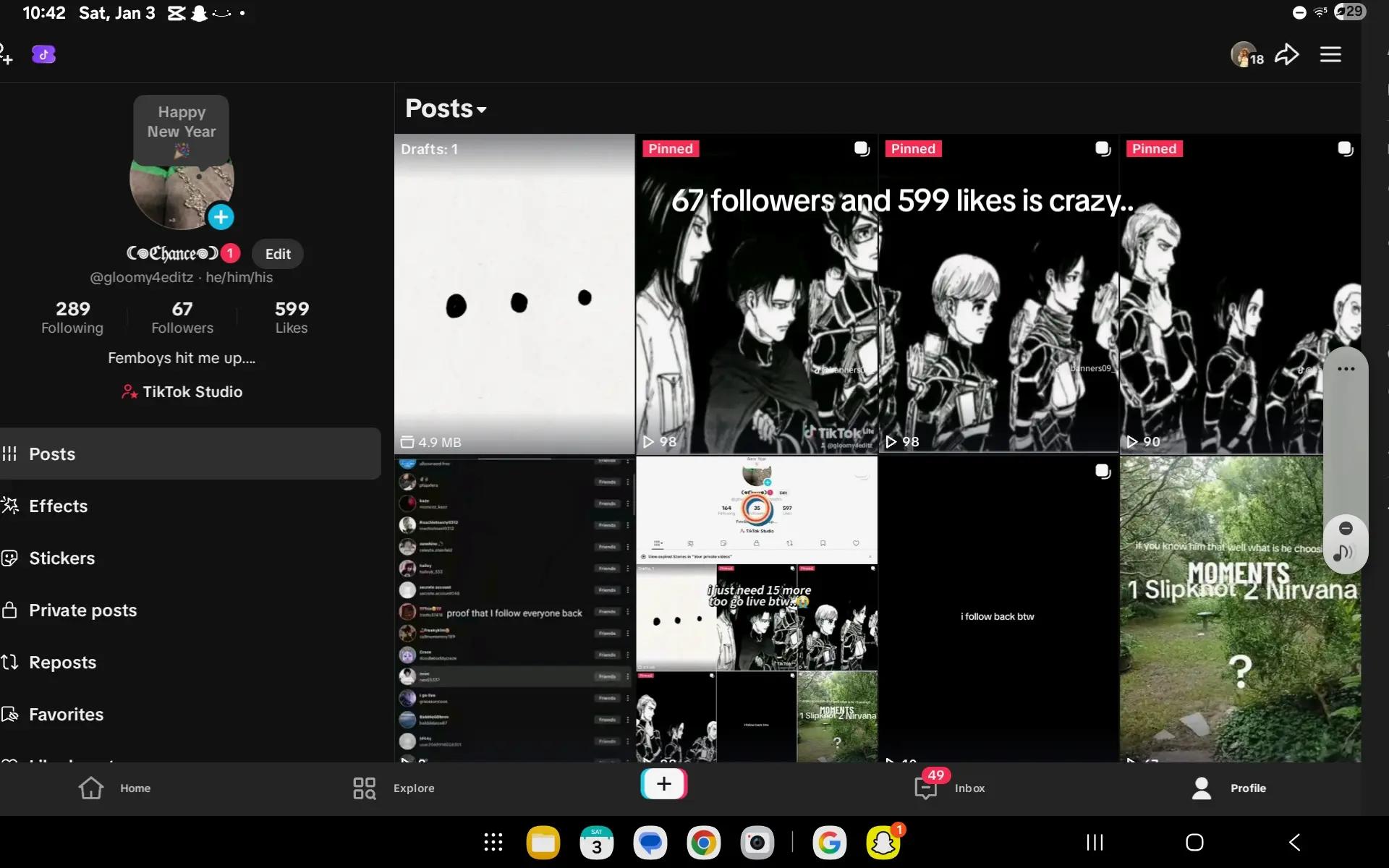The width and height of the screenshot is (1389, 868).
Task: Open profile views avatar showing 18
Action: (x=1246, y=54)
